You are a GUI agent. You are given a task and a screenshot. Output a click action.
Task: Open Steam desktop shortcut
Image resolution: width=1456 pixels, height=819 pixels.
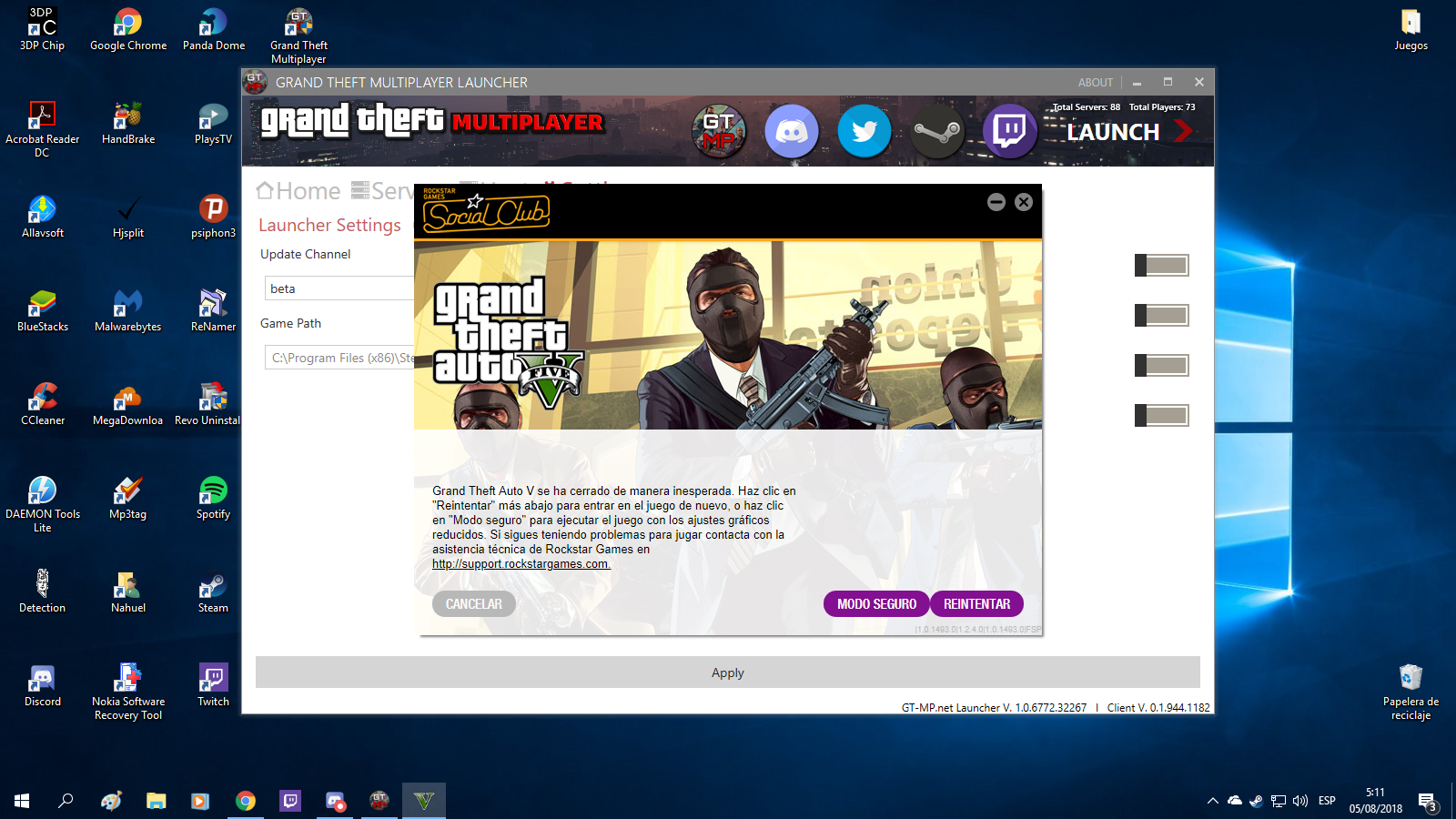click(x=214, y=591)
